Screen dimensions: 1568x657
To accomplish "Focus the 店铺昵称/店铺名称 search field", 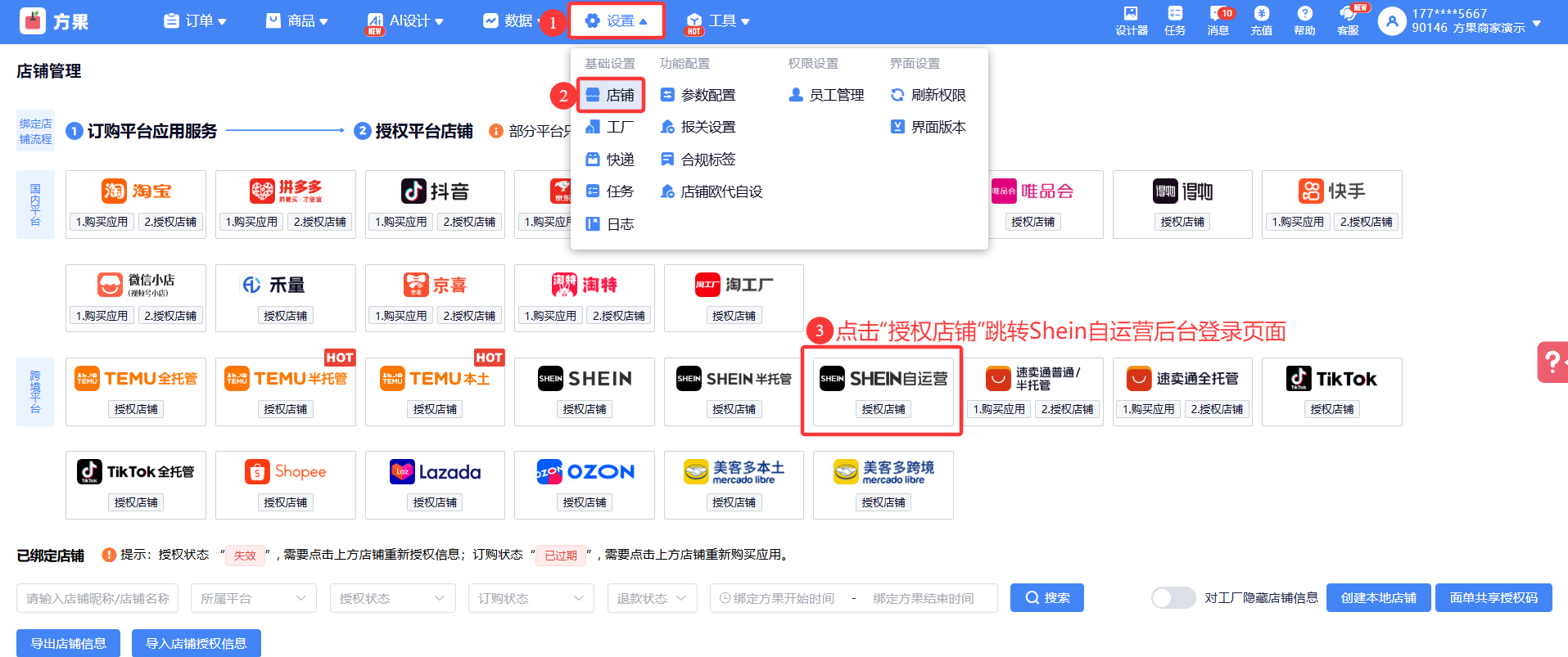I will pyautogui.click(x=98, y=598).
